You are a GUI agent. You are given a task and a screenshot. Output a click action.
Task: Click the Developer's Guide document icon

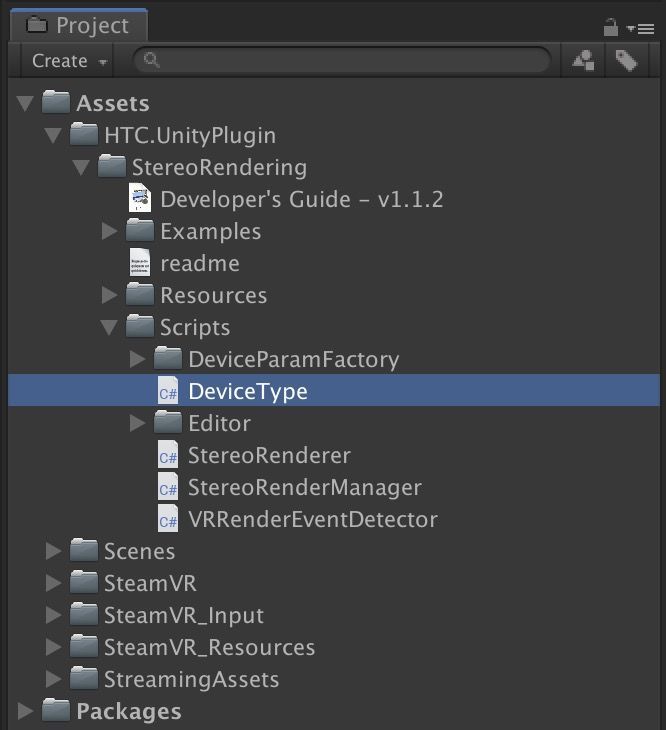pos(140,198)
